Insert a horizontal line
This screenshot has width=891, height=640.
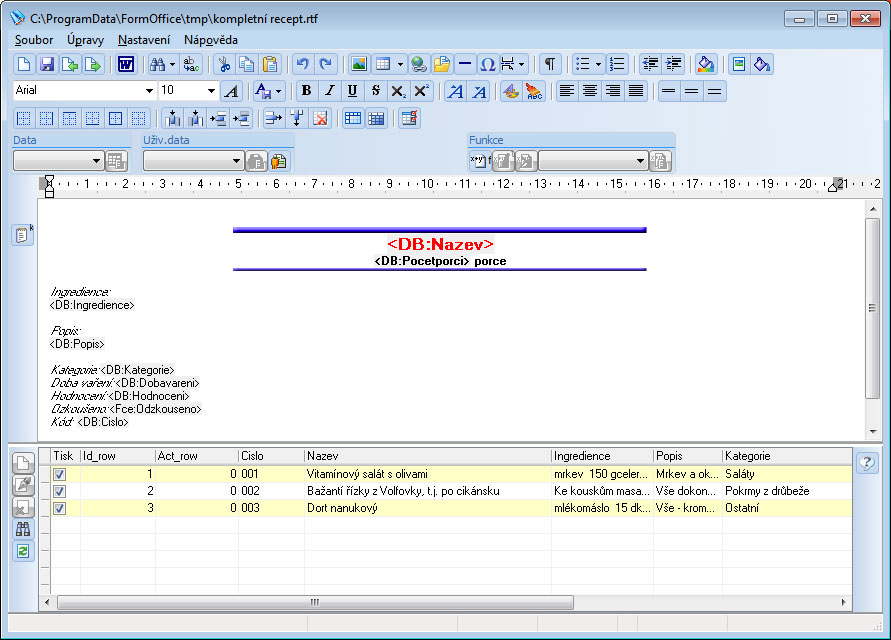tap(465, 64)
